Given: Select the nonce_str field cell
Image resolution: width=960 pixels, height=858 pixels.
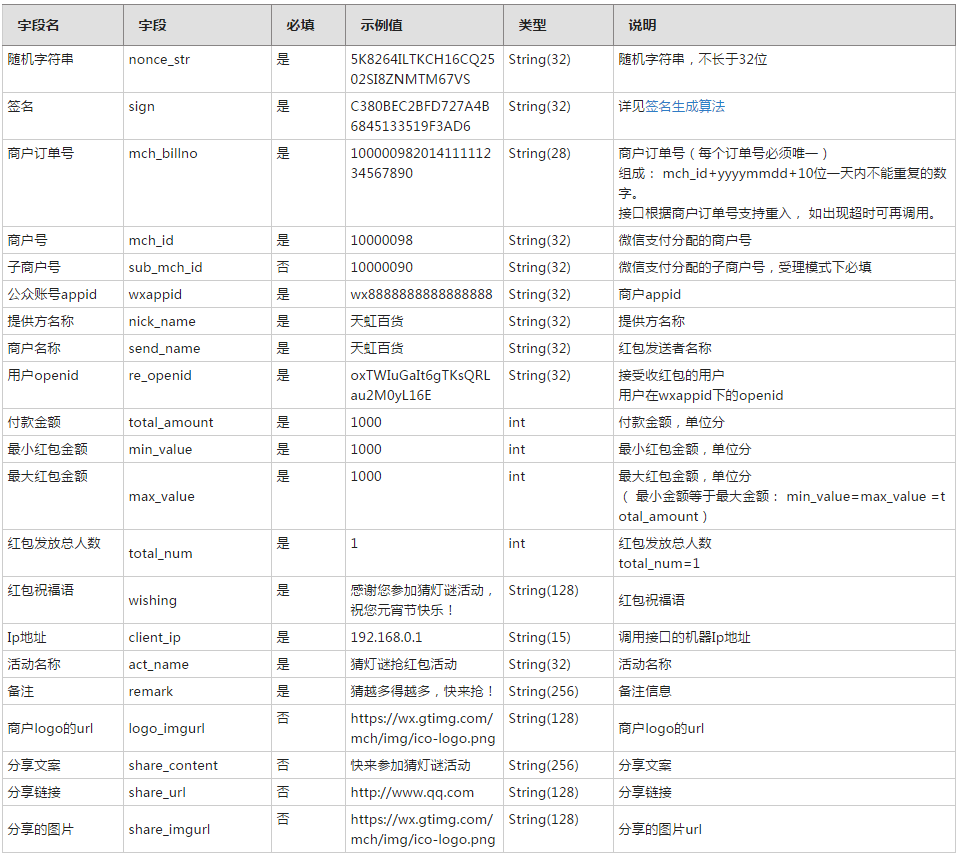Looking at the screenshot, I should click(x=159, y=60).
